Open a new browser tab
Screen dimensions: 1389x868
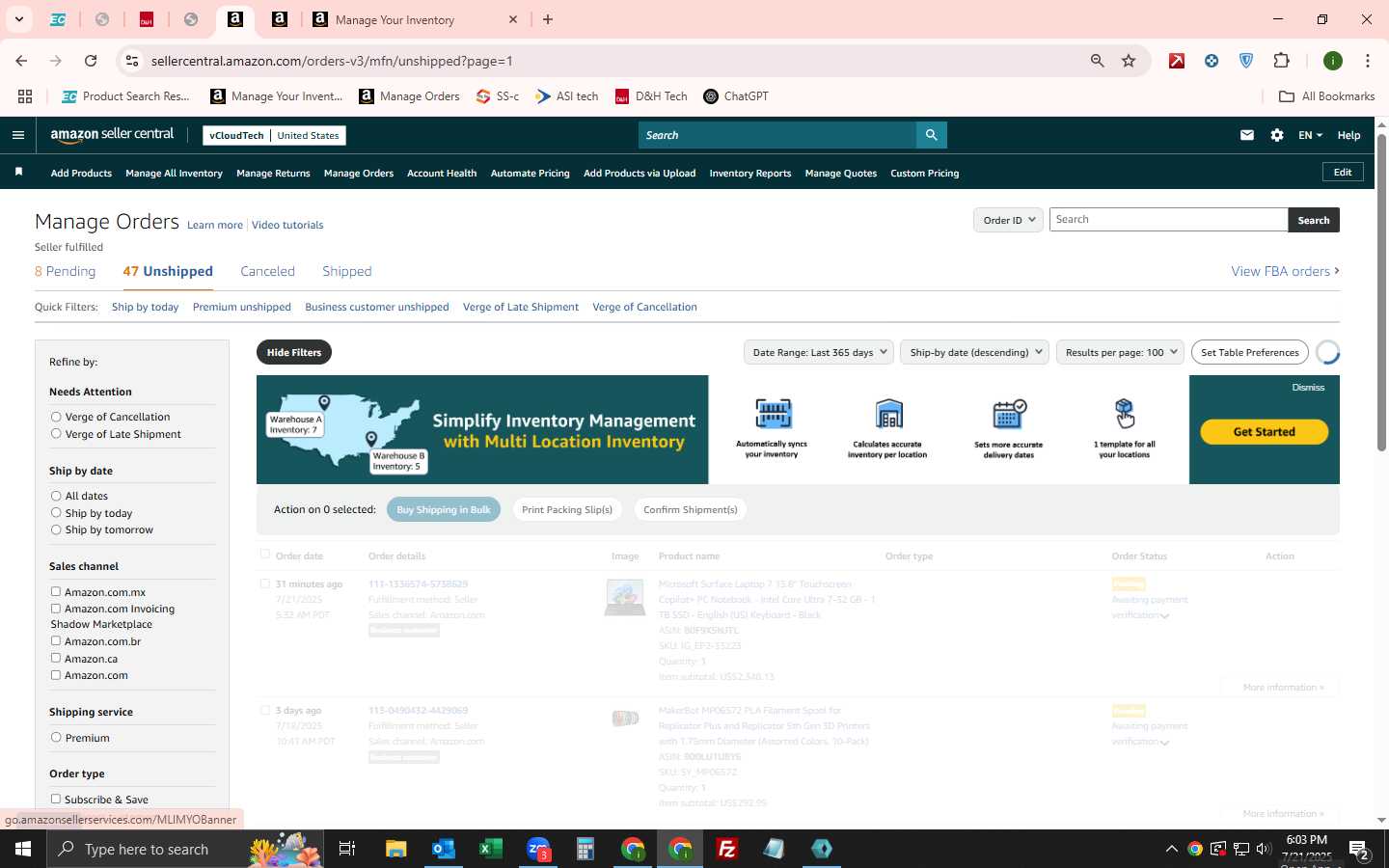pyautogui.click(x=548, y=19)
